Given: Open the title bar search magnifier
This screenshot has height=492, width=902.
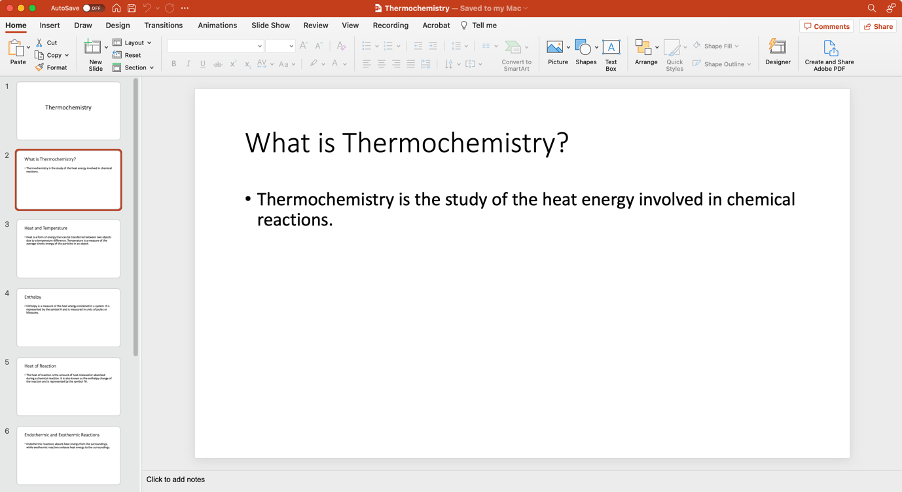Looking at the screenshot, I should coord(872,8).
